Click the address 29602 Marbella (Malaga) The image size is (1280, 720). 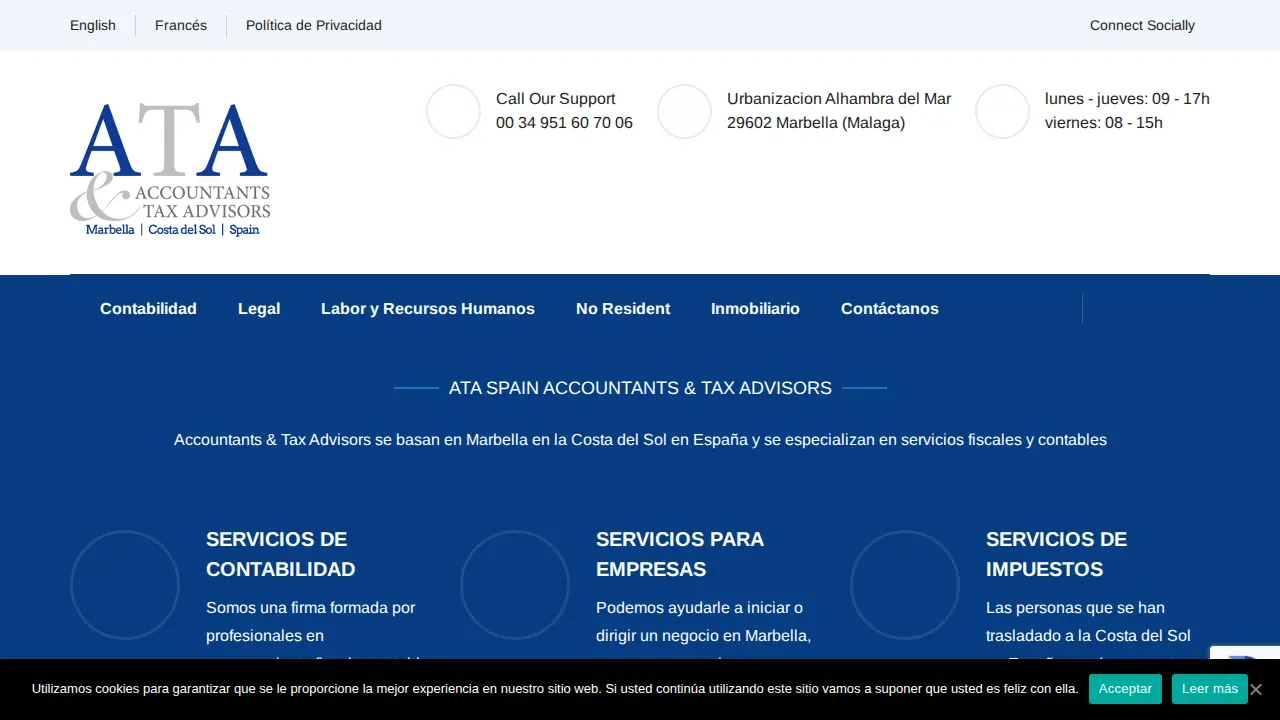[816, 123]
